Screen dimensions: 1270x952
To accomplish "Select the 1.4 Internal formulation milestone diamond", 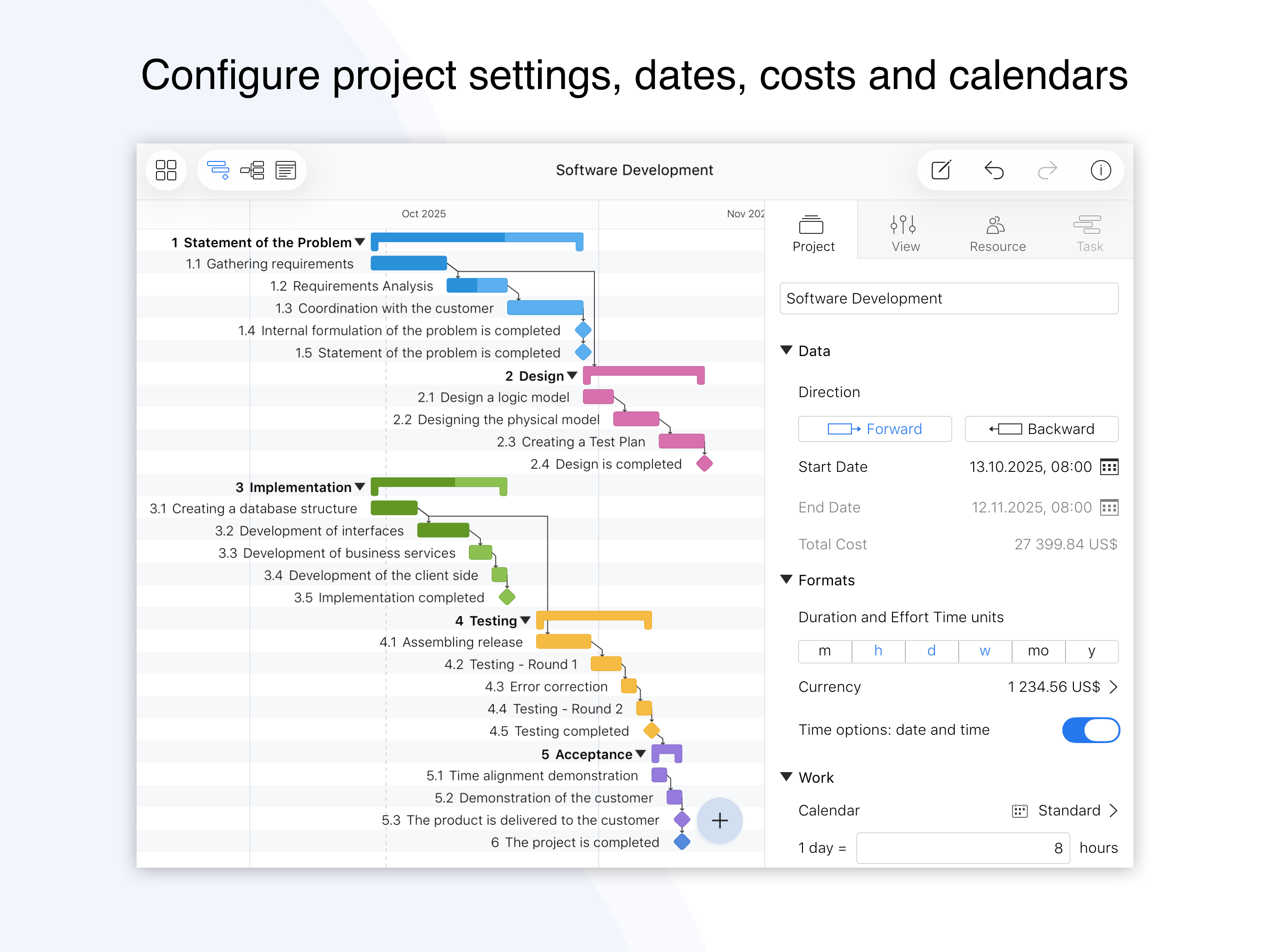I will 583,330.
